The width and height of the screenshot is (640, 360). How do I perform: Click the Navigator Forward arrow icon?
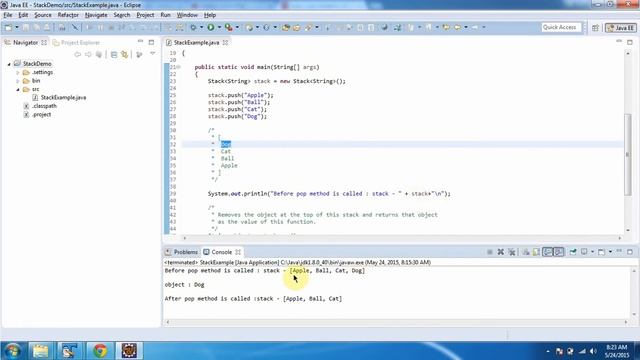[88, 54]
